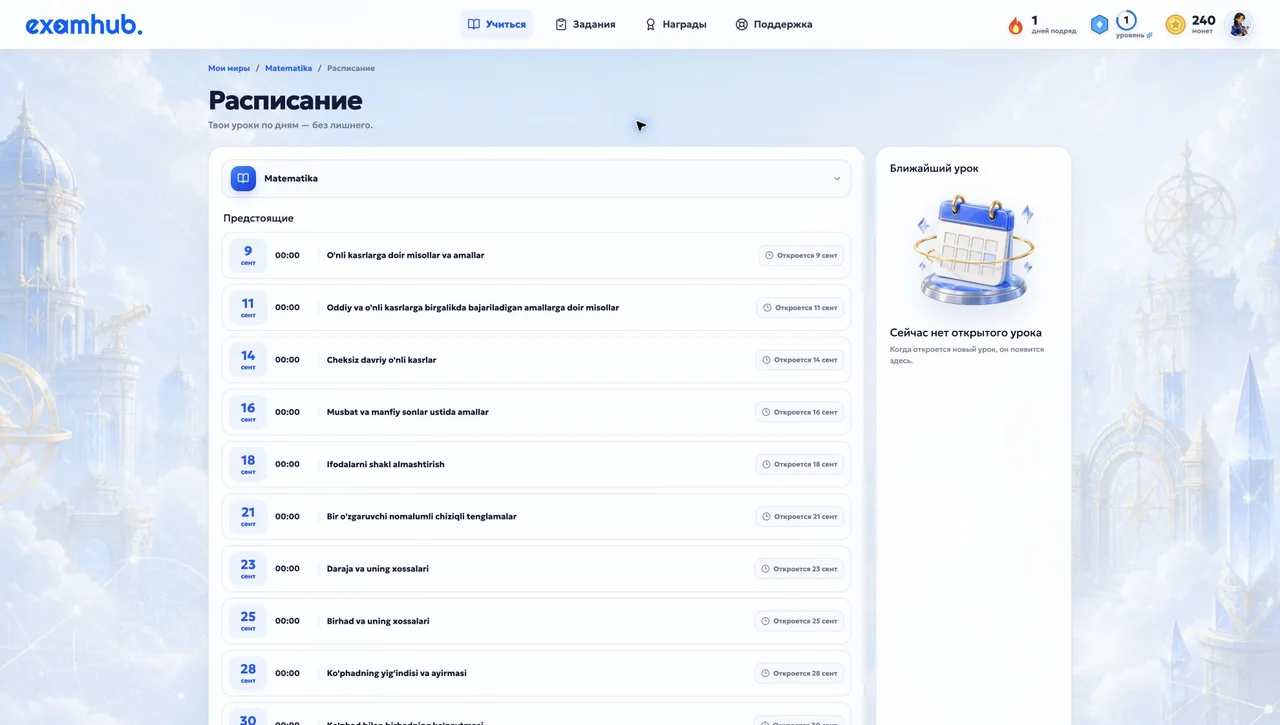This screenshot has width=1280, height=725.
Task: Click the 18 сент date badge
Action: (x=248, y=464)
